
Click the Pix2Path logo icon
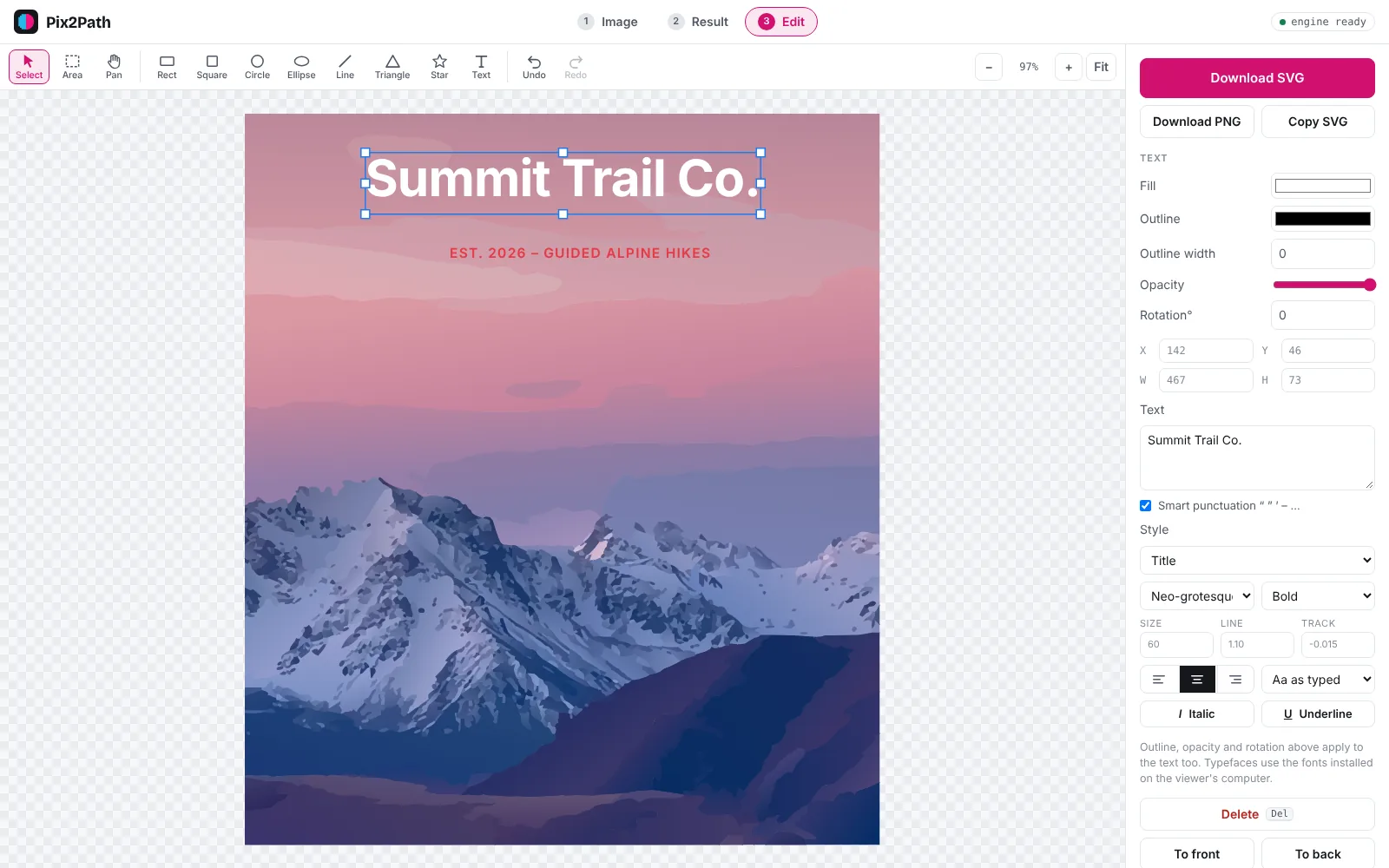pyautogui.click(x=26, y=22)
